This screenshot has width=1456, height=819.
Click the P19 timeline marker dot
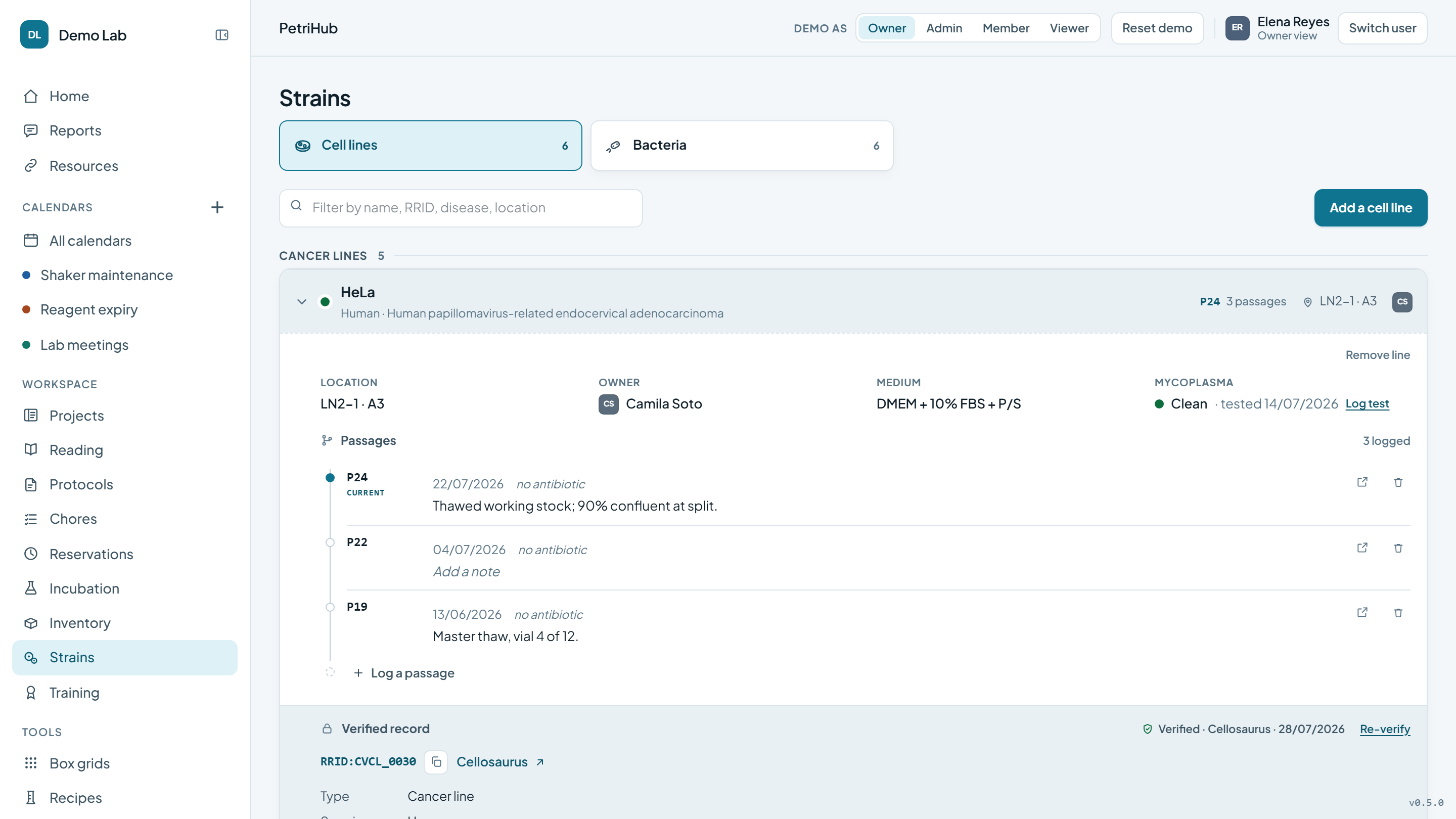[x=330, y=607]
